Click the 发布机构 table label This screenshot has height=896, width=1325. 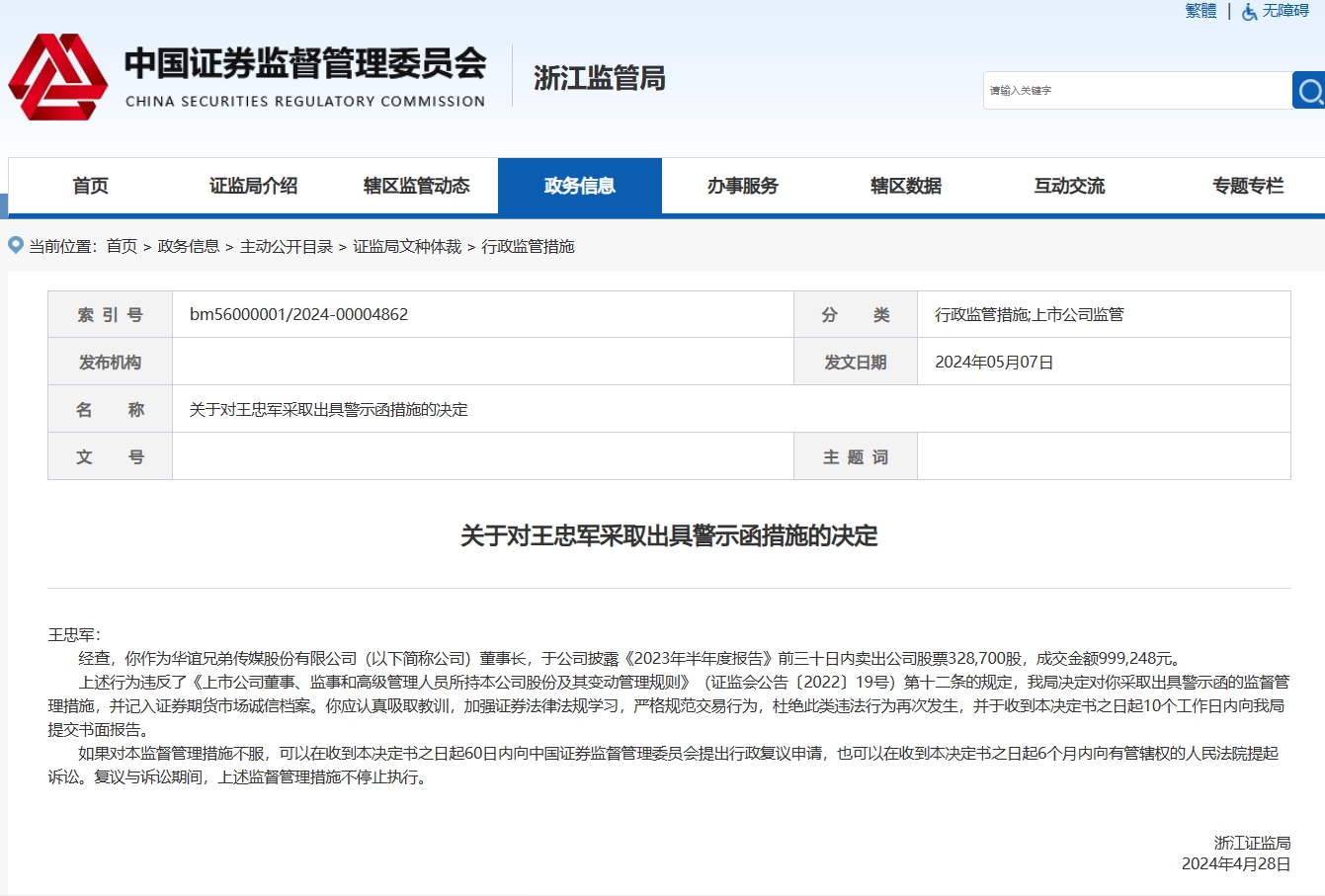110,362
